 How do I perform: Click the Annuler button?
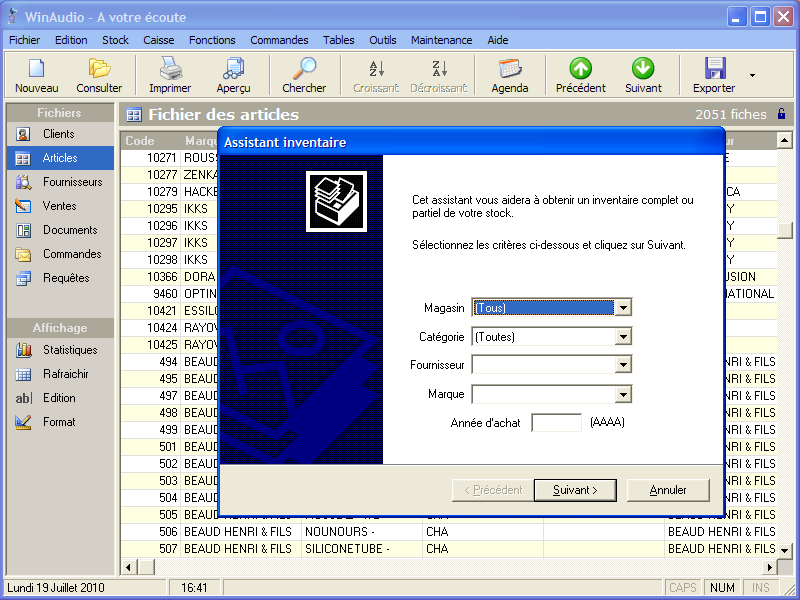coord(668,490)
